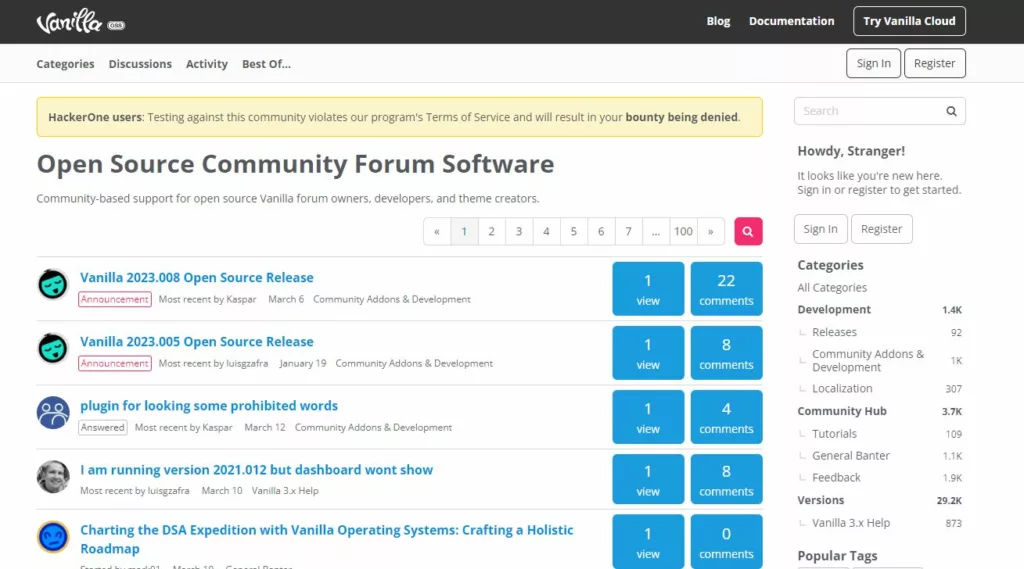Switch to Discussions in the navigation

coord(140,64)
